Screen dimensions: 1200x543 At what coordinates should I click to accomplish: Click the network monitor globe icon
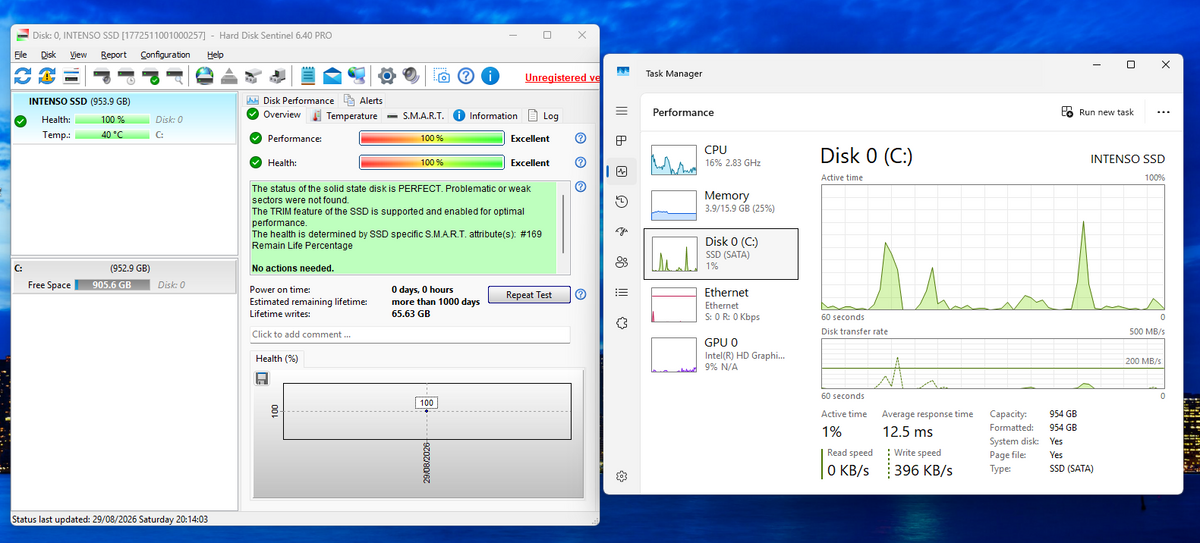[x=356, y=76]
